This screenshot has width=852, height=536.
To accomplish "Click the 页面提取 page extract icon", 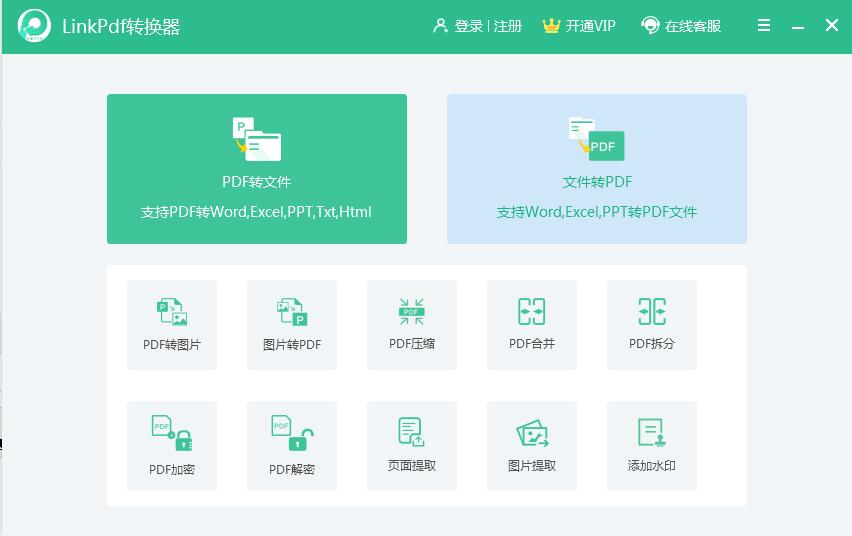I will pos(411,432).
